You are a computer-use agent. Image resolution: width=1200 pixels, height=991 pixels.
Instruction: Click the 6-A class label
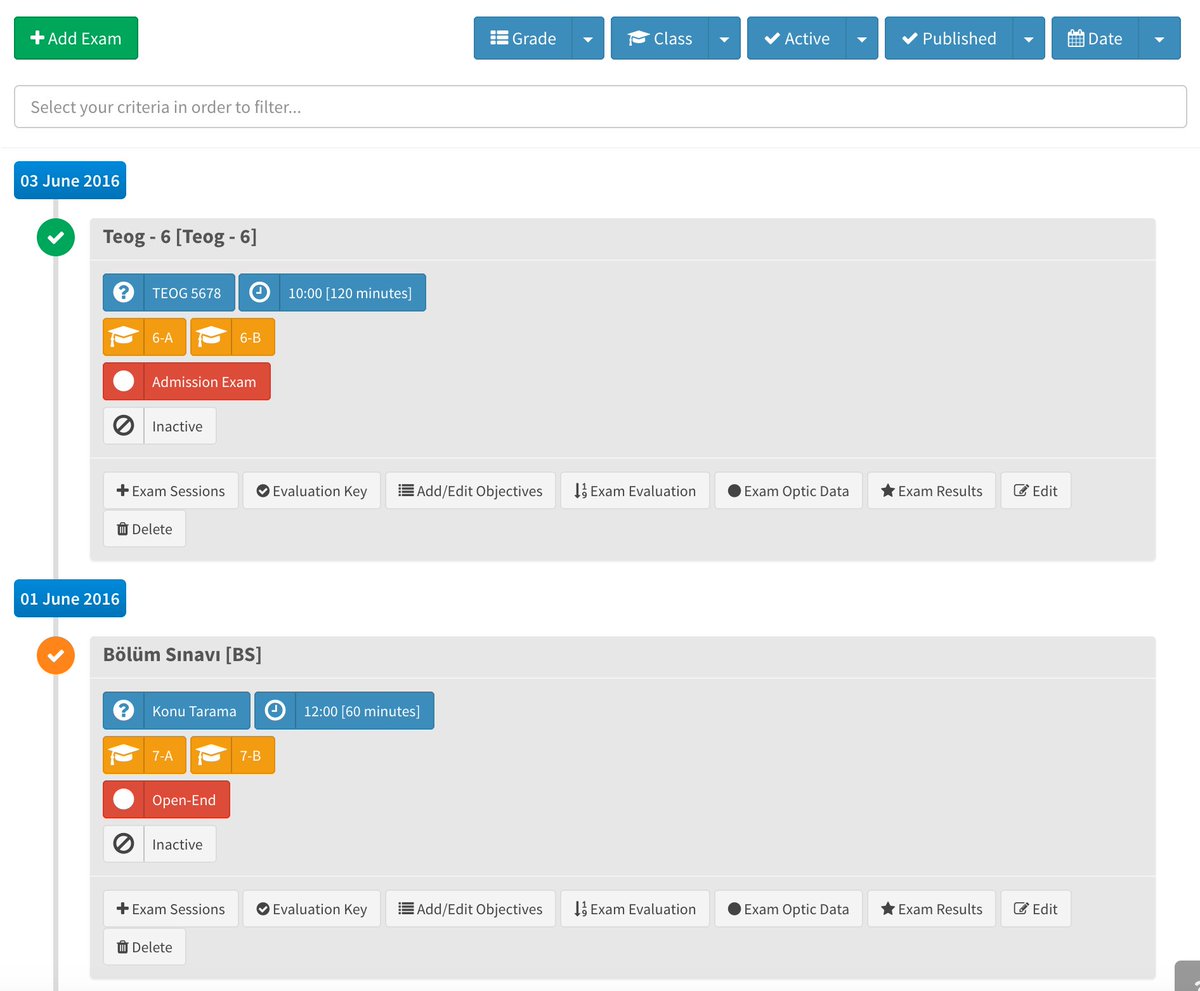coord(162,337)
